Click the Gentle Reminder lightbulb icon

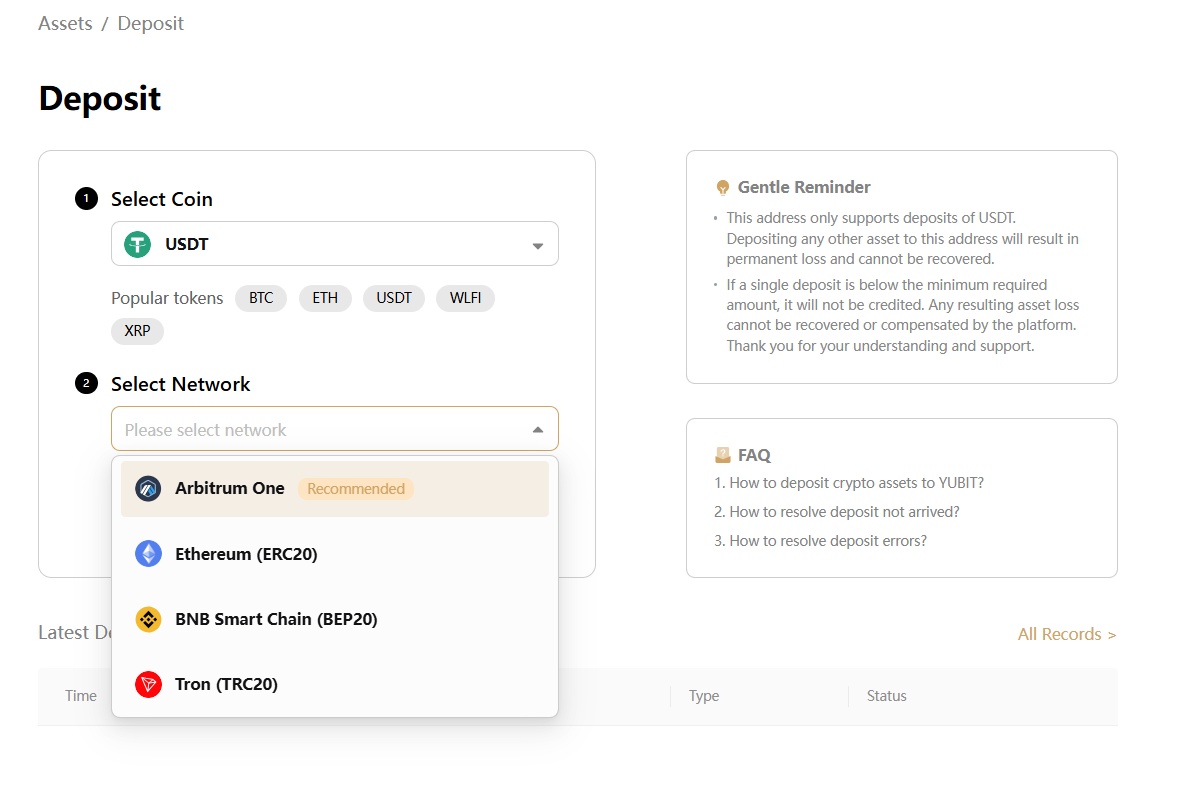pos(723,188)
